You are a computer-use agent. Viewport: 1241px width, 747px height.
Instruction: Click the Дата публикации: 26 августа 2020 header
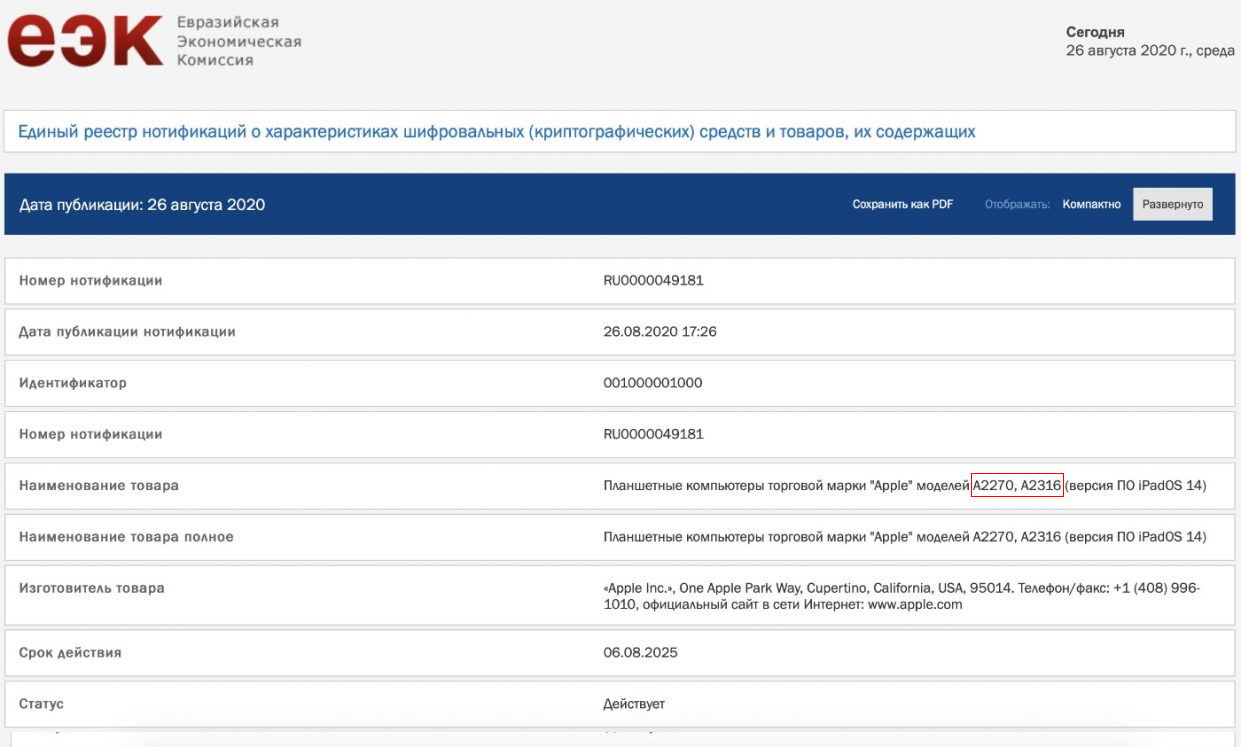(x=142, y=205)
